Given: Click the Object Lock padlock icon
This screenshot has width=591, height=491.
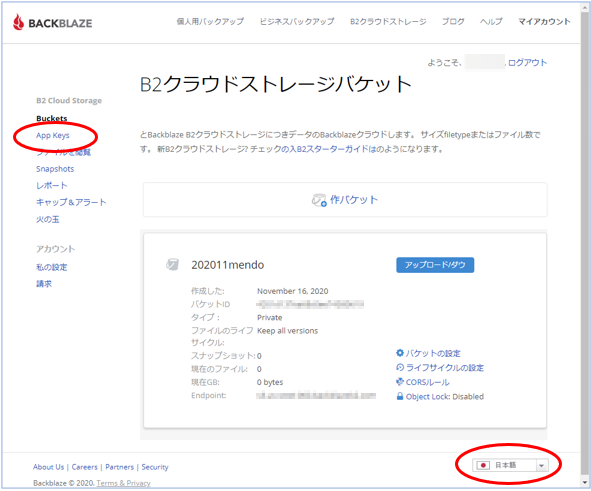Looking at the screenshot, I should coord(400,396).
